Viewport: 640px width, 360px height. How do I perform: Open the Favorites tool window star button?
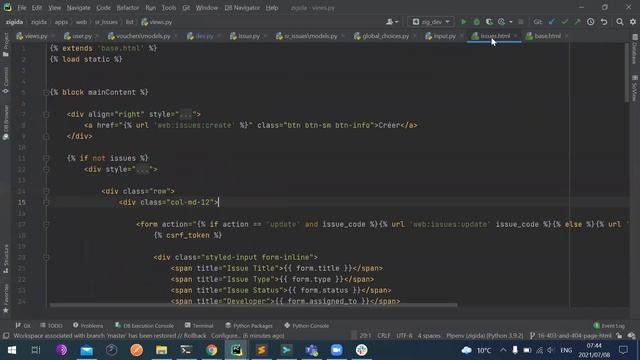6,299
